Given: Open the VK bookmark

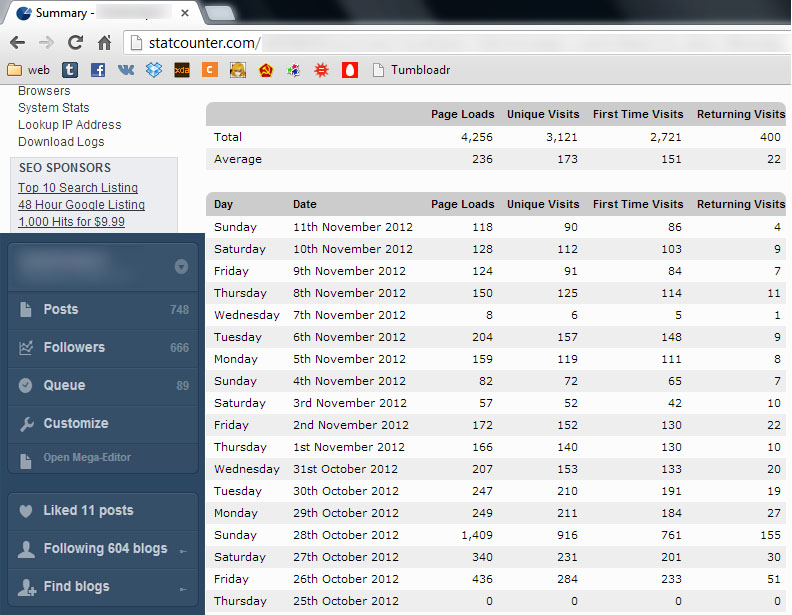Looking at the screenshot, I should click(x=126, y=70).
